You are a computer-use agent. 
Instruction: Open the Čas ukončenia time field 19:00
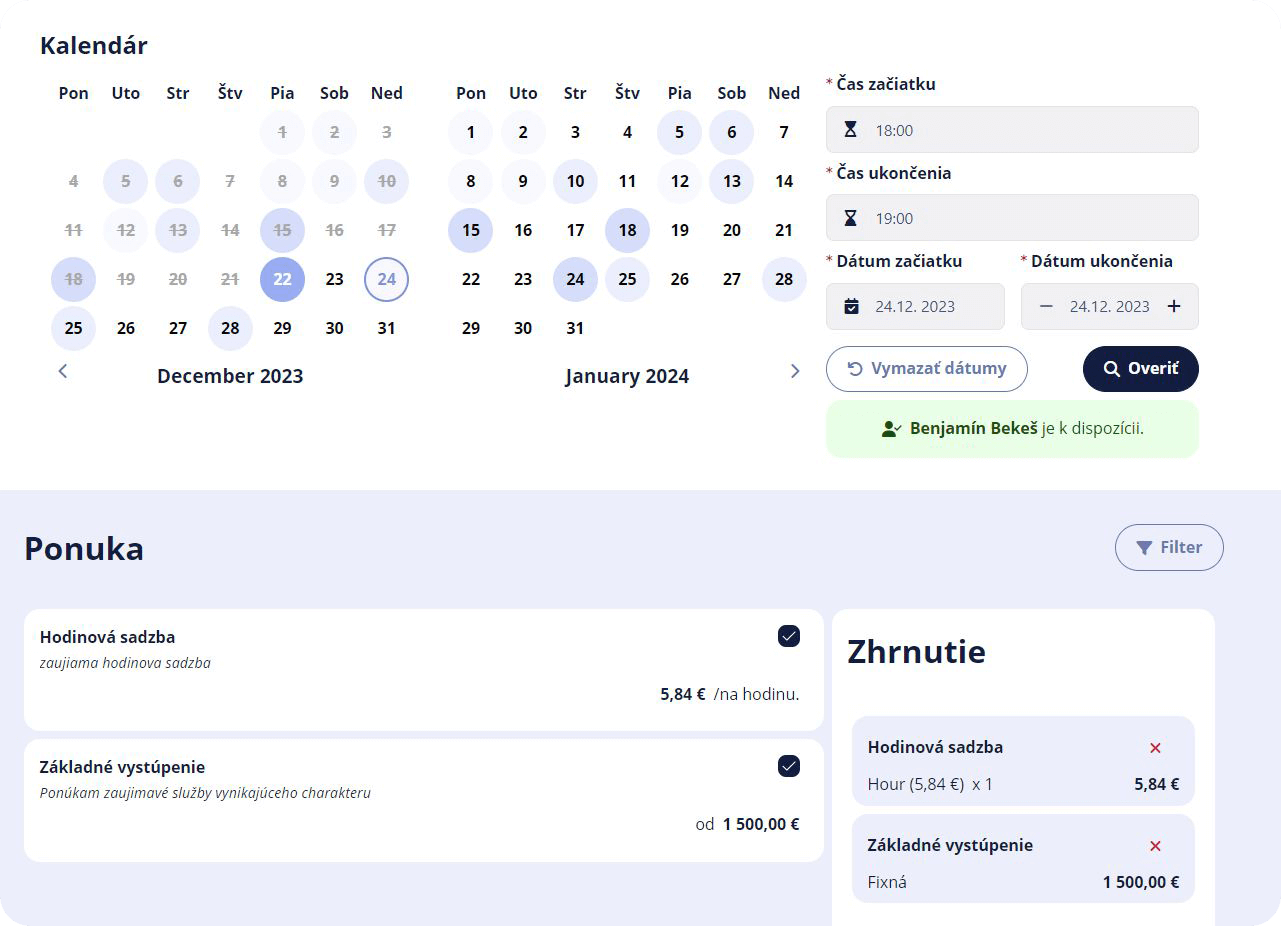pyautogui.click(x=1012, y=218)
